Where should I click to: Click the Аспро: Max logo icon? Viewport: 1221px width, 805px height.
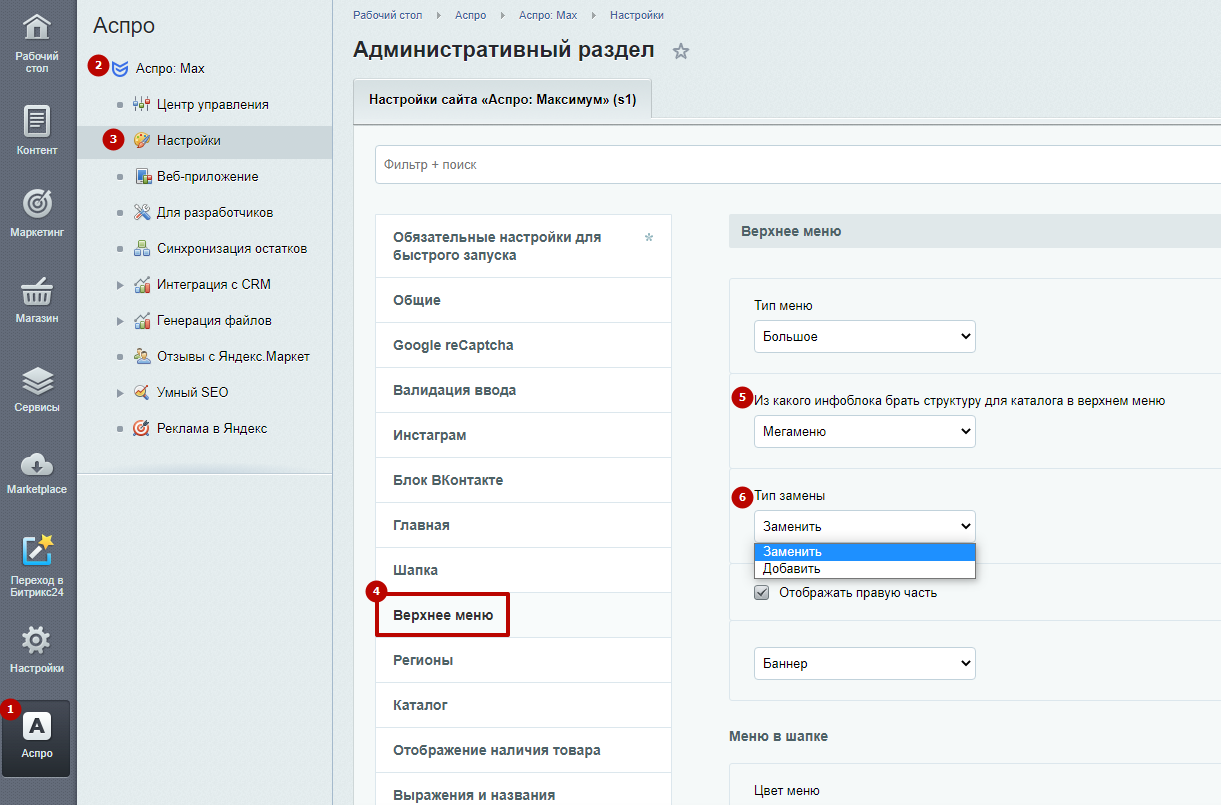(120, 68)
